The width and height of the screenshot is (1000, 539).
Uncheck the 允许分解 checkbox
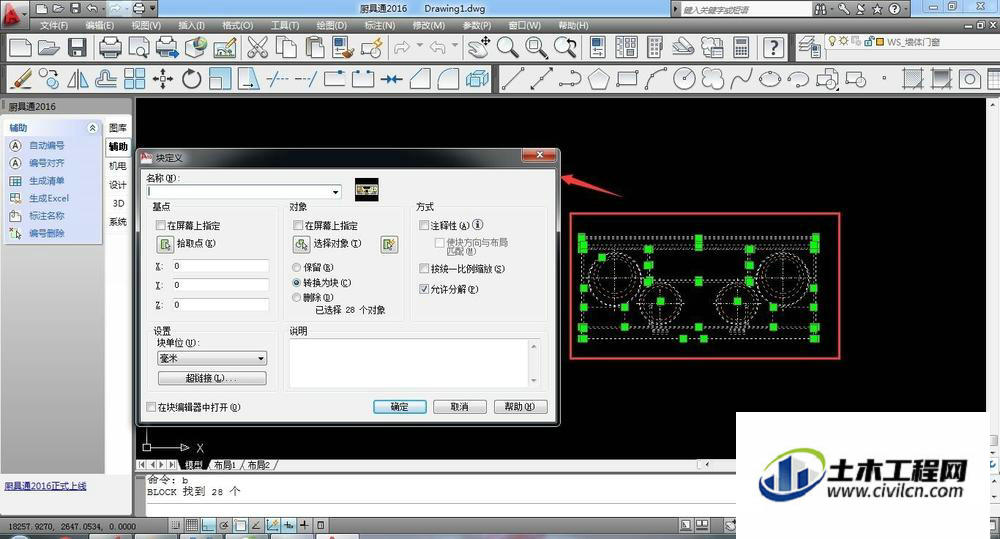click(424, 289)
